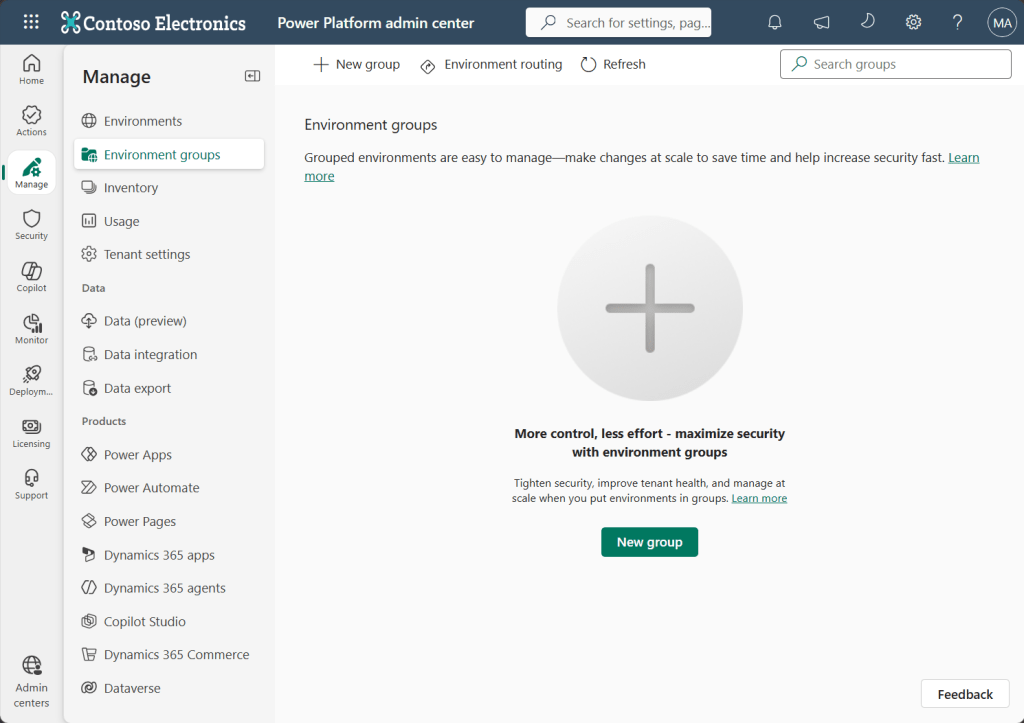The image size is (1024, 723).
Task: Click New group in command bar
Action: pos(357,64)
